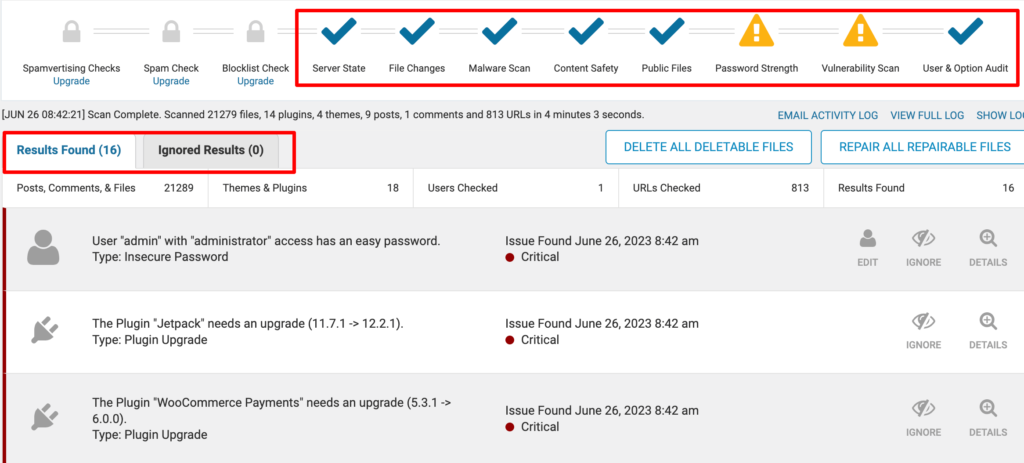Ignore the WooCommerce Payments upgrade issue
This screenshot has height=463, width=1024.
[923, 419]
